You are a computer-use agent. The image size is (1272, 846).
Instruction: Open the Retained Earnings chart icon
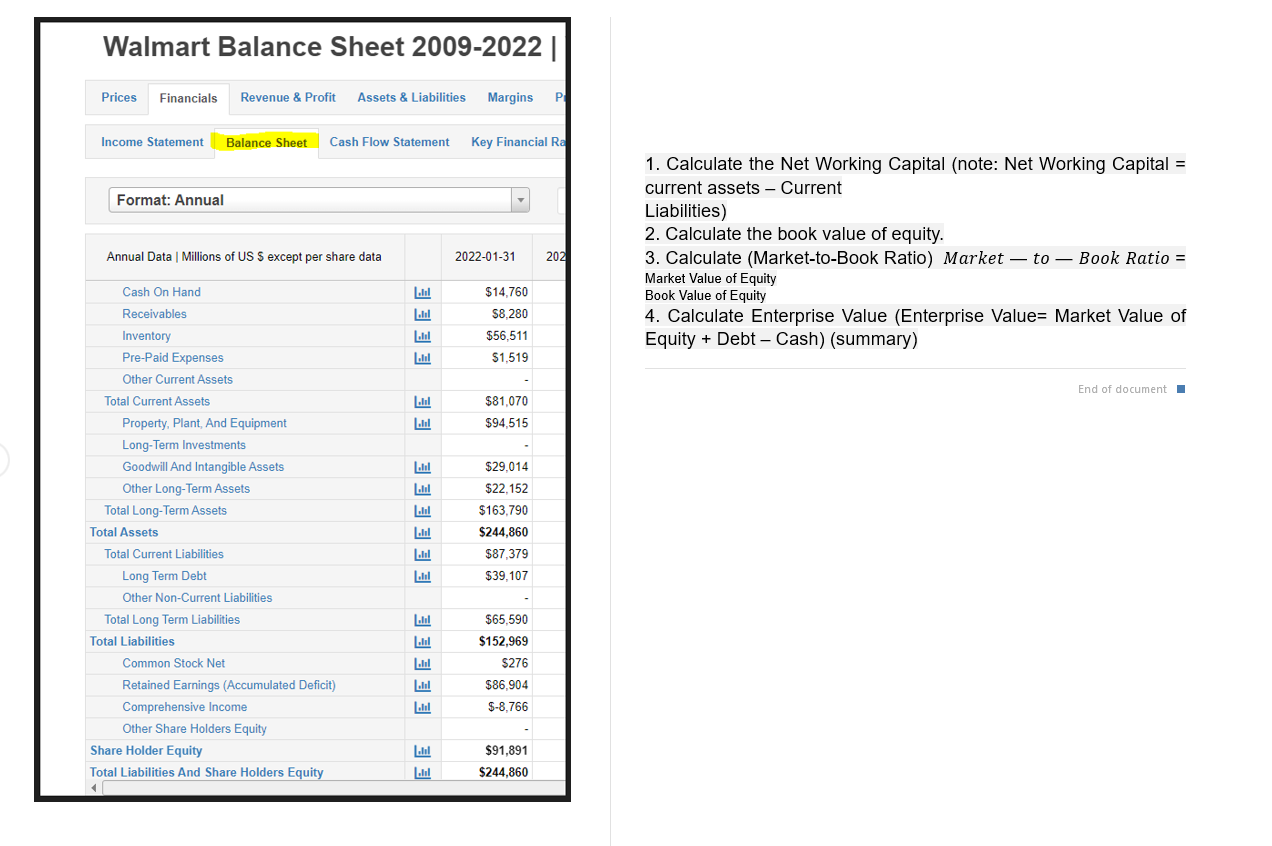(422, 685)
